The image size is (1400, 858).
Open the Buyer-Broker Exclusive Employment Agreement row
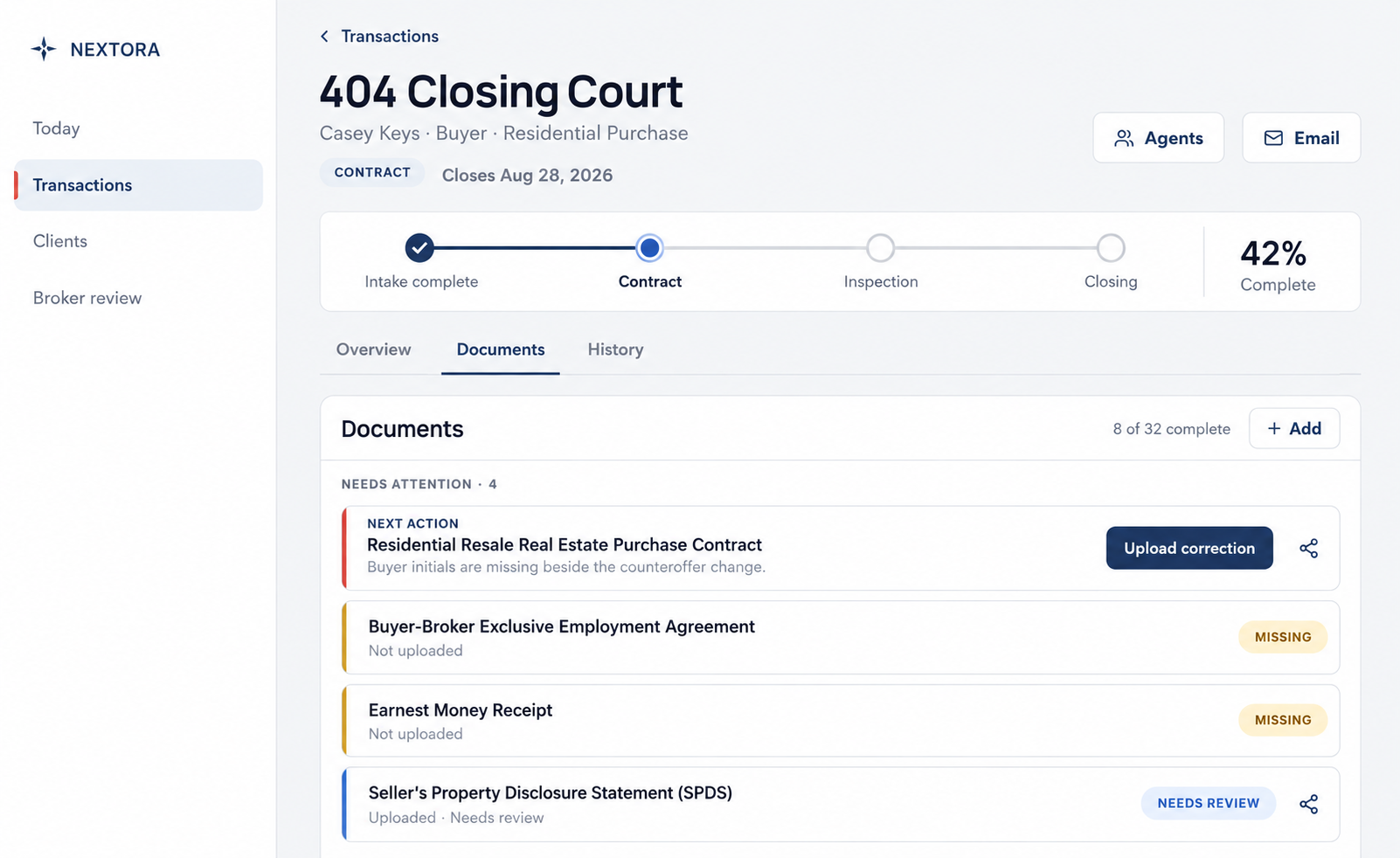click(x=841, y=637)
